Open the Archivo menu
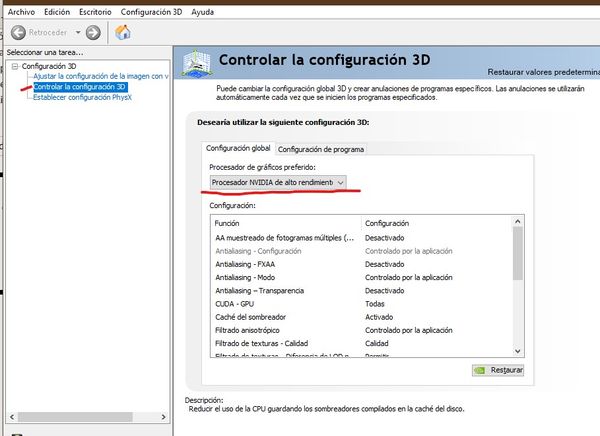 click(21, 12)
